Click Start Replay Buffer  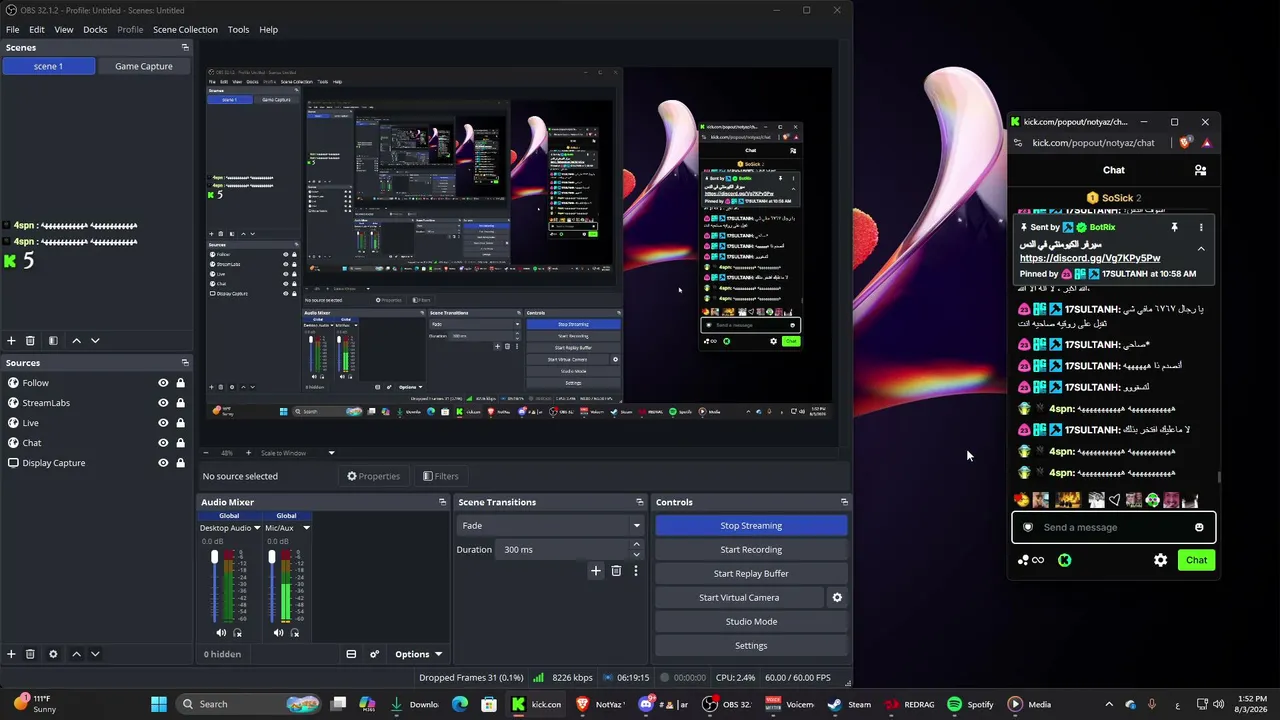pyautogui.click(x=751, y=574)
